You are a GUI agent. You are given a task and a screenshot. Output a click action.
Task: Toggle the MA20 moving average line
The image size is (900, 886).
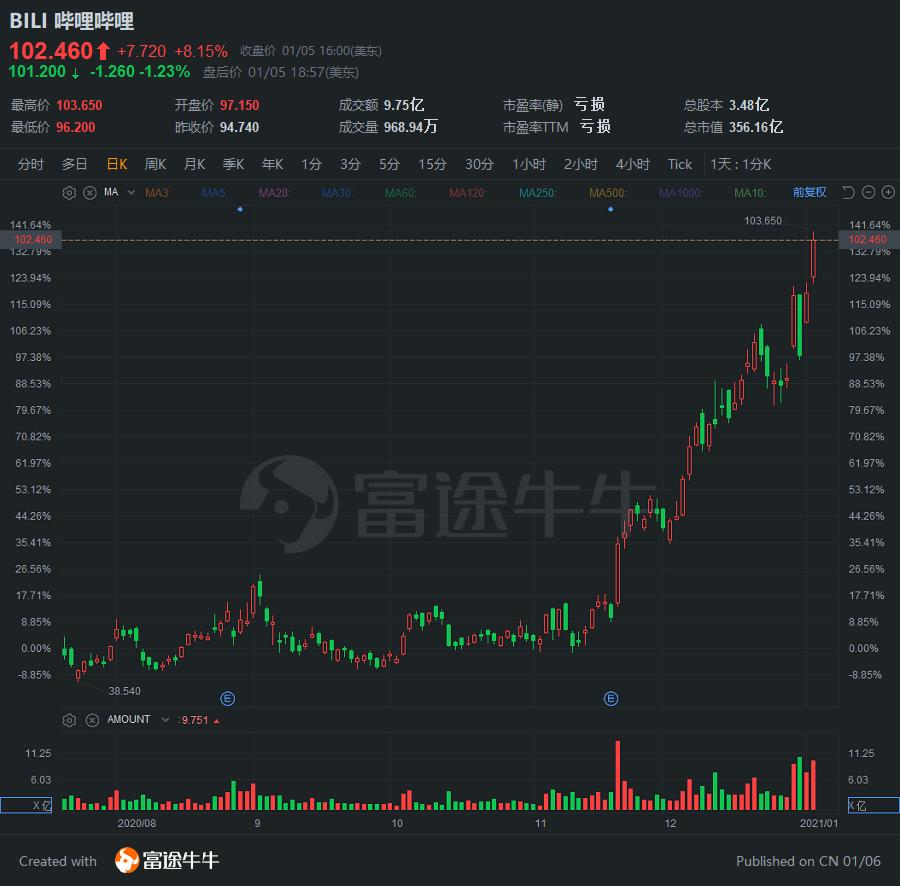tap(273, 193)
